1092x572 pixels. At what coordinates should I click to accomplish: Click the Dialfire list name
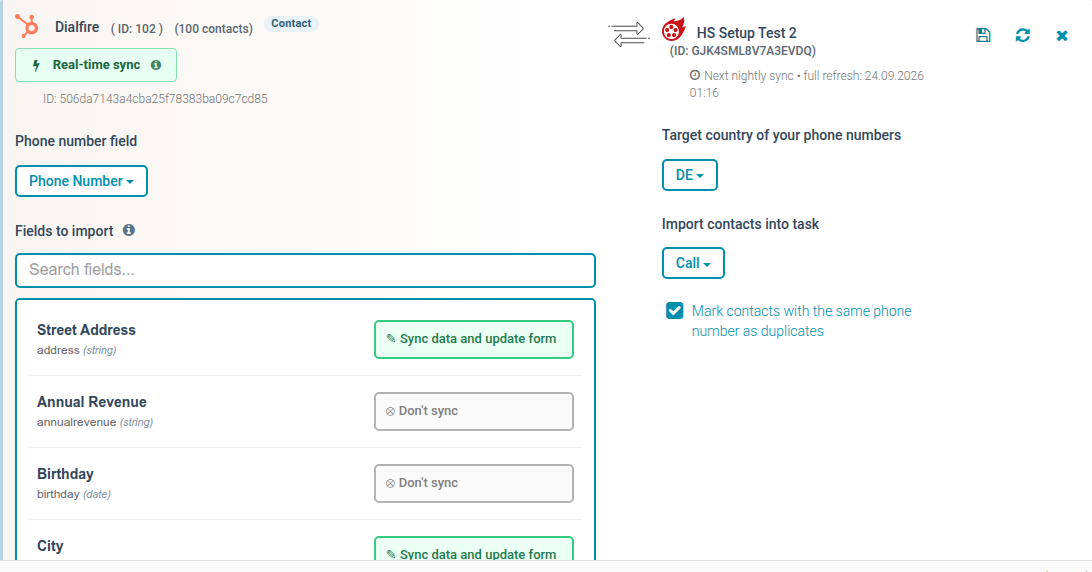click(x=77, y=27)
